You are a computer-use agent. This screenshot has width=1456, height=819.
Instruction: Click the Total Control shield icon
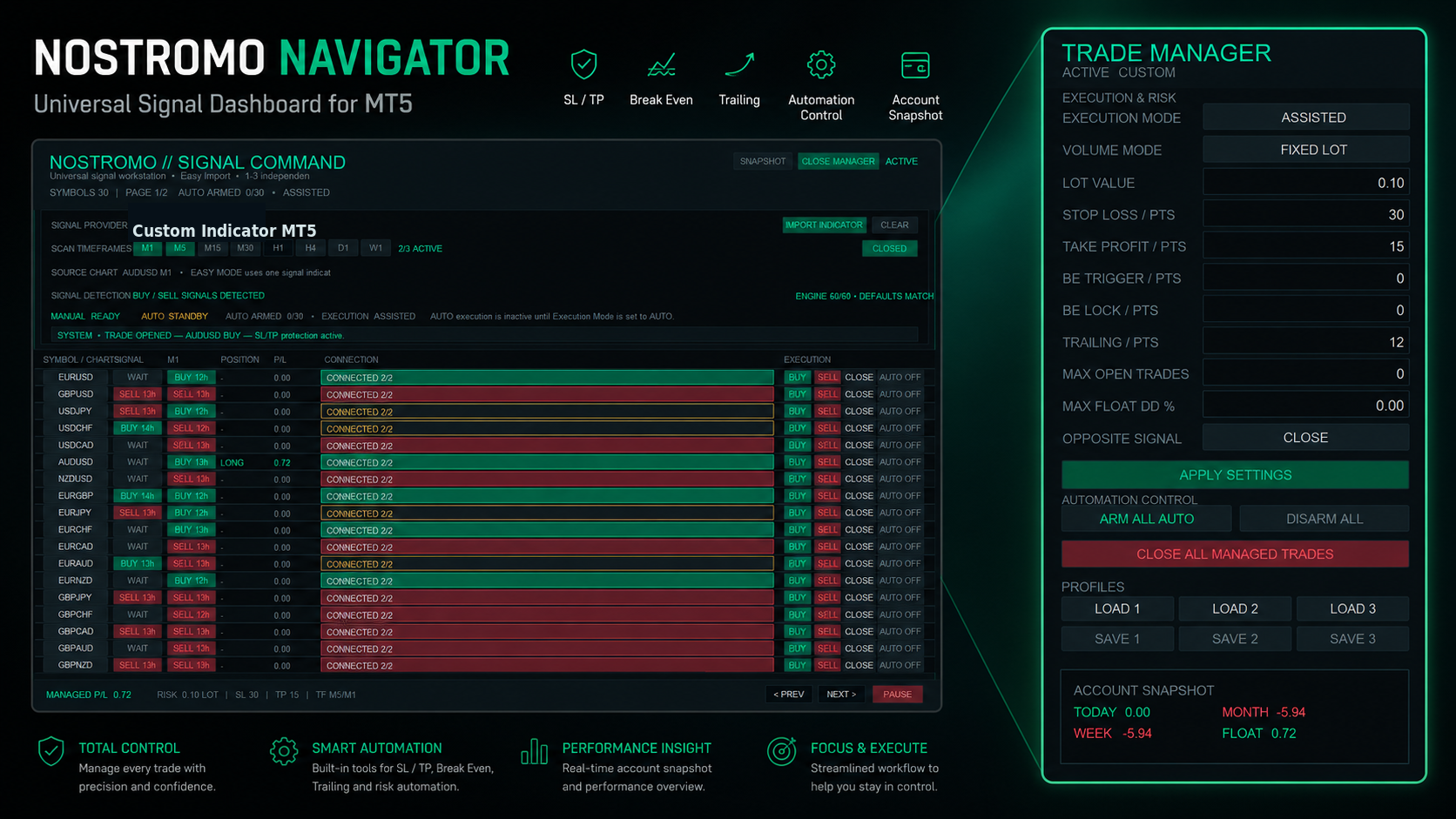(51, 751)
